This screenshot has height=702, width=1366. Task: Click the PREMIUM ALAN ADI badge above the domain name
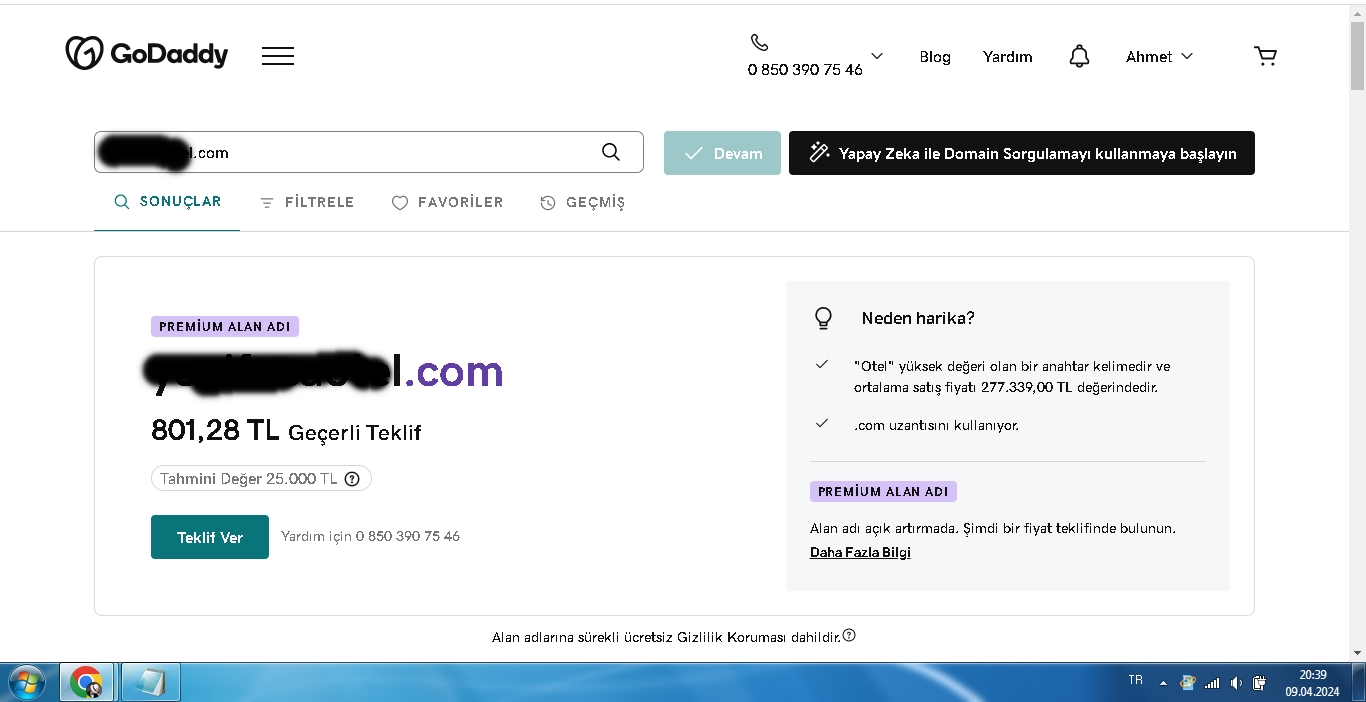point(225,326)
